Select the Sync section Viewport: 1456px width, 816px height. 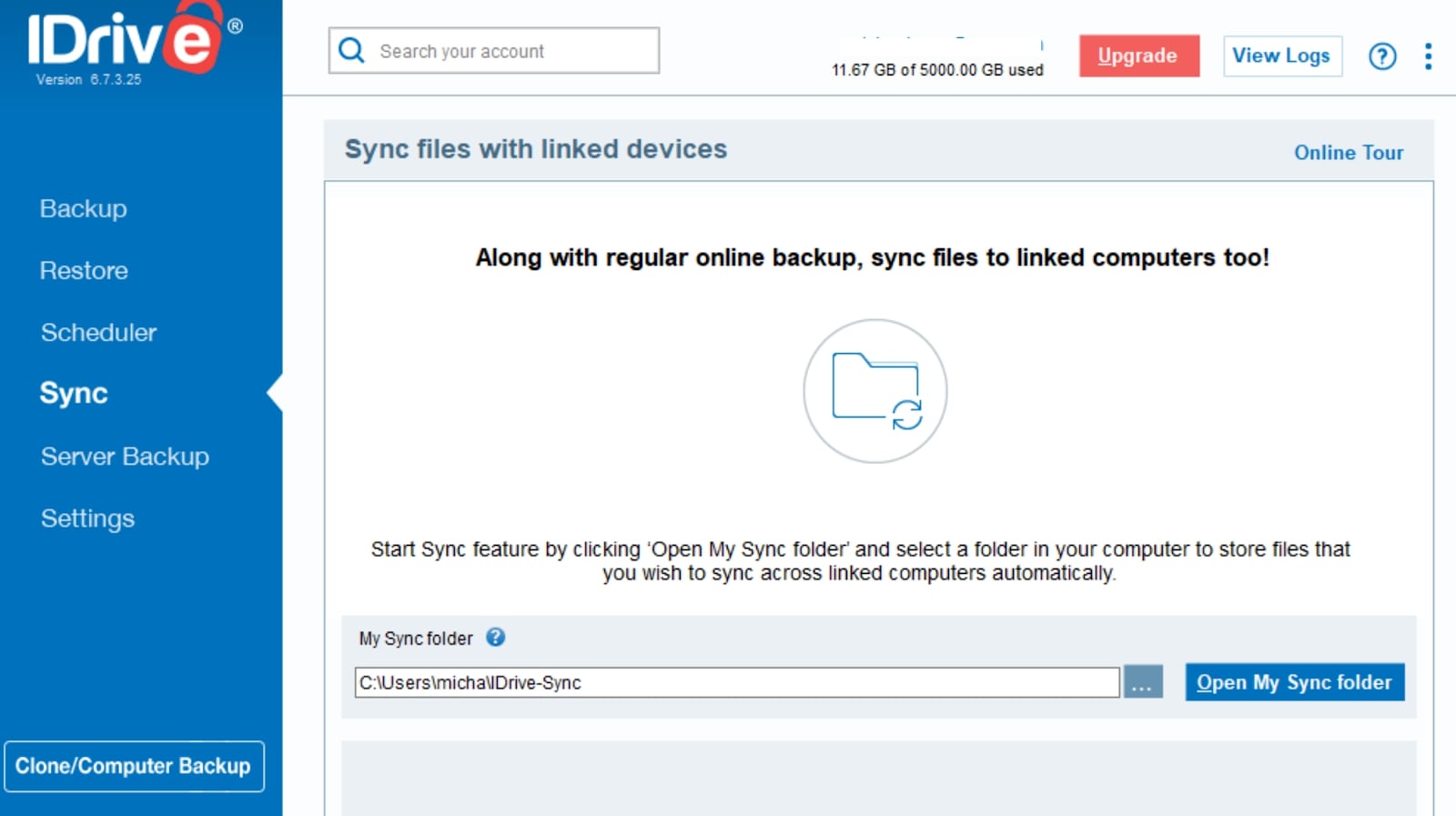click(x=74, y=393)
